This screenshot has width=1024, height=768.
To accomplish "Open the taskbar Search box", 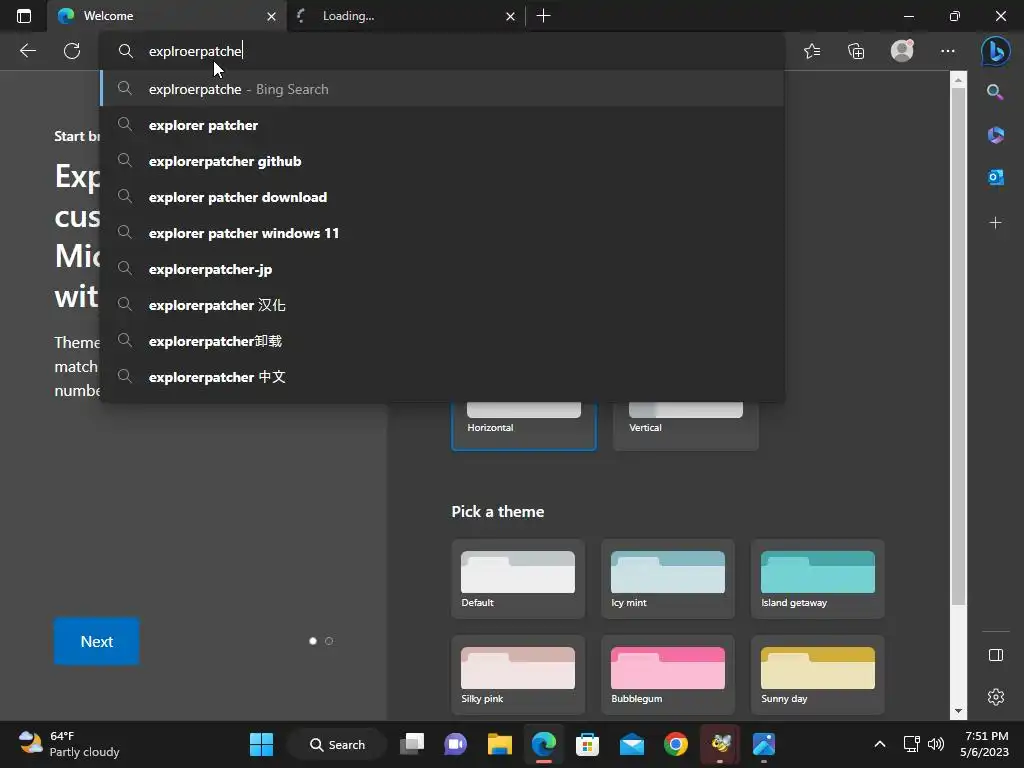I will (337, 744).
